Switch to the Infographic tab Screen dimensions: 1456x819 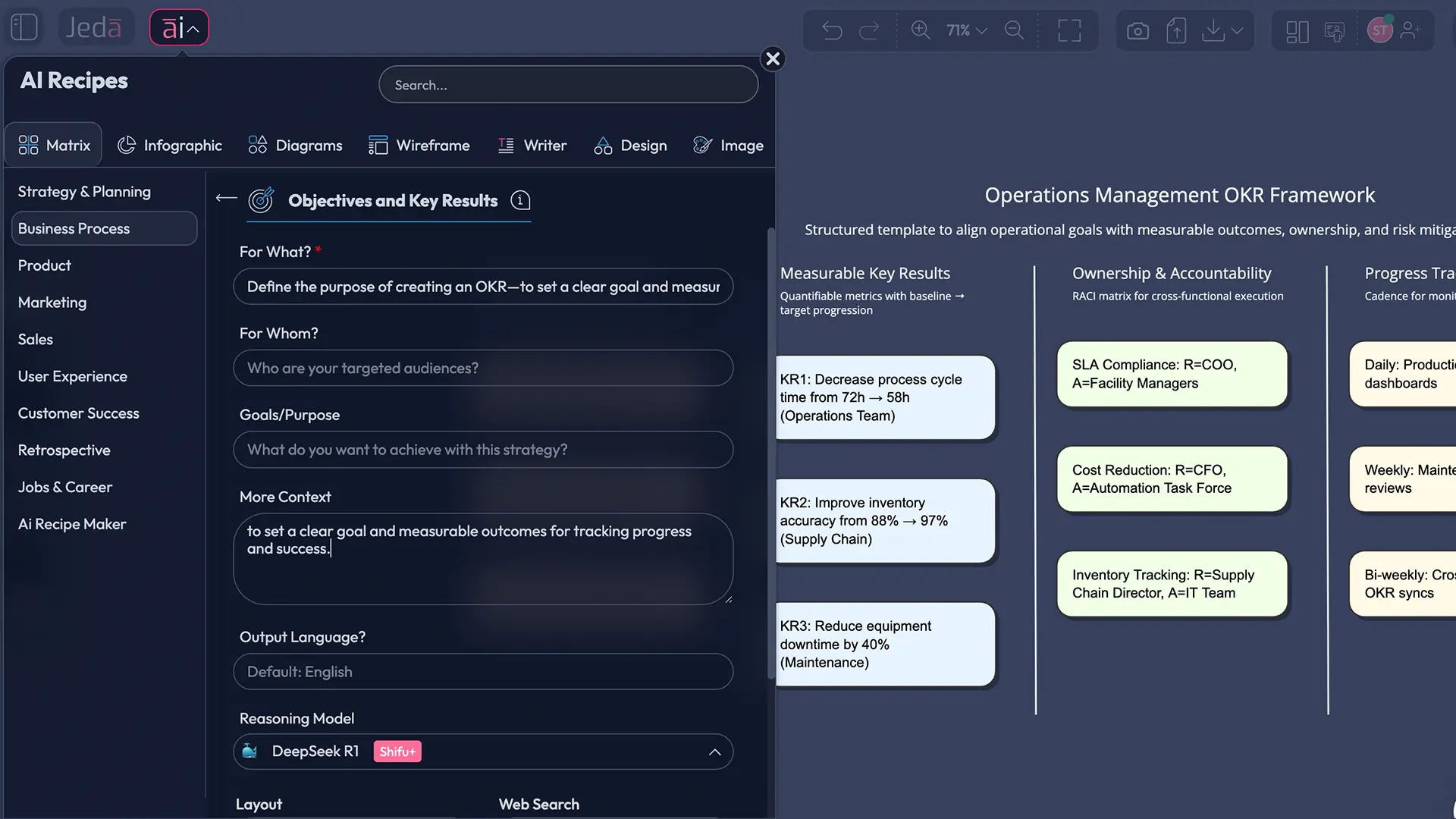tap(170, 145)
